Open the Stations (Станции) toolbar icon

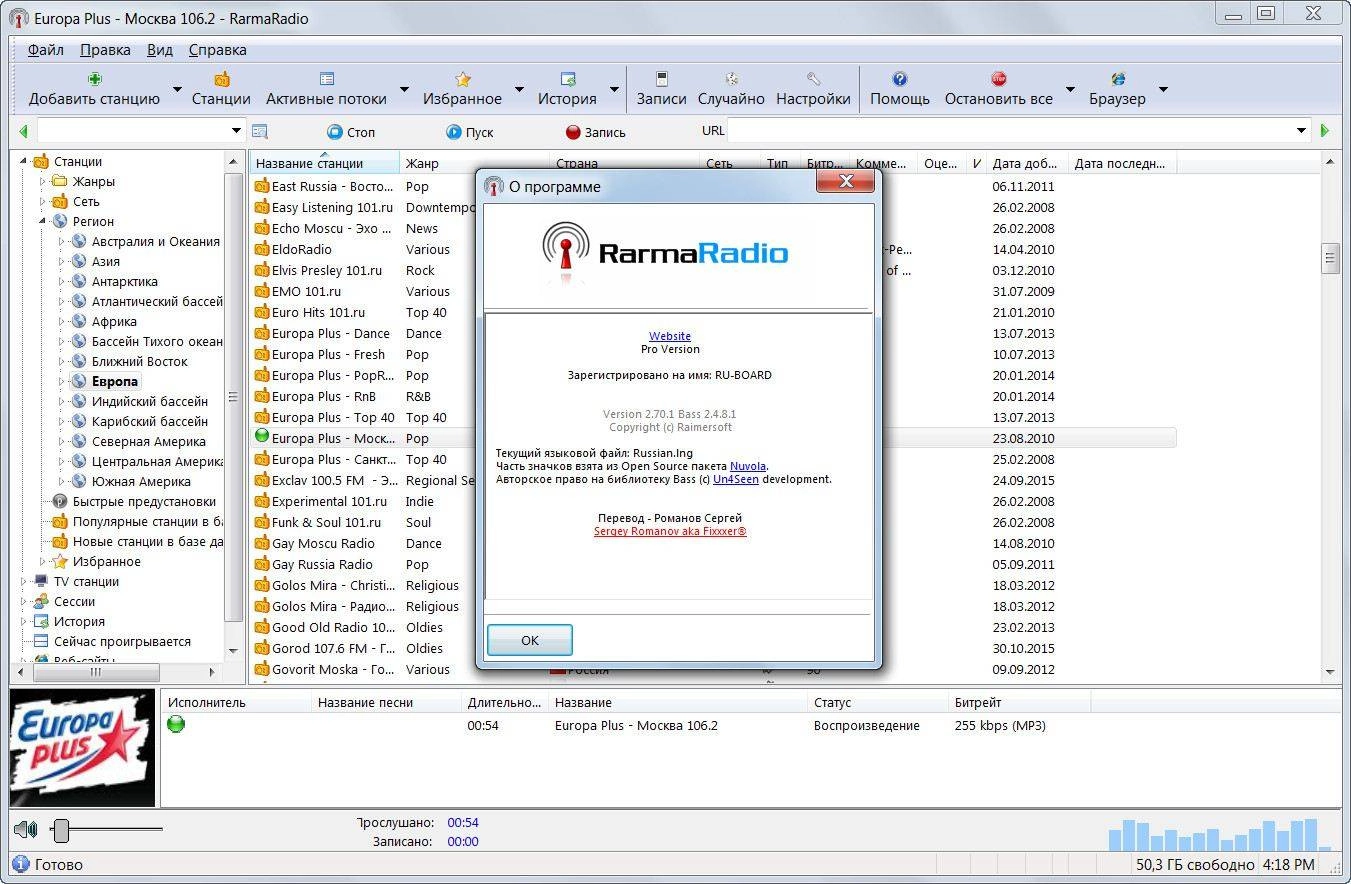click(221, 88)
